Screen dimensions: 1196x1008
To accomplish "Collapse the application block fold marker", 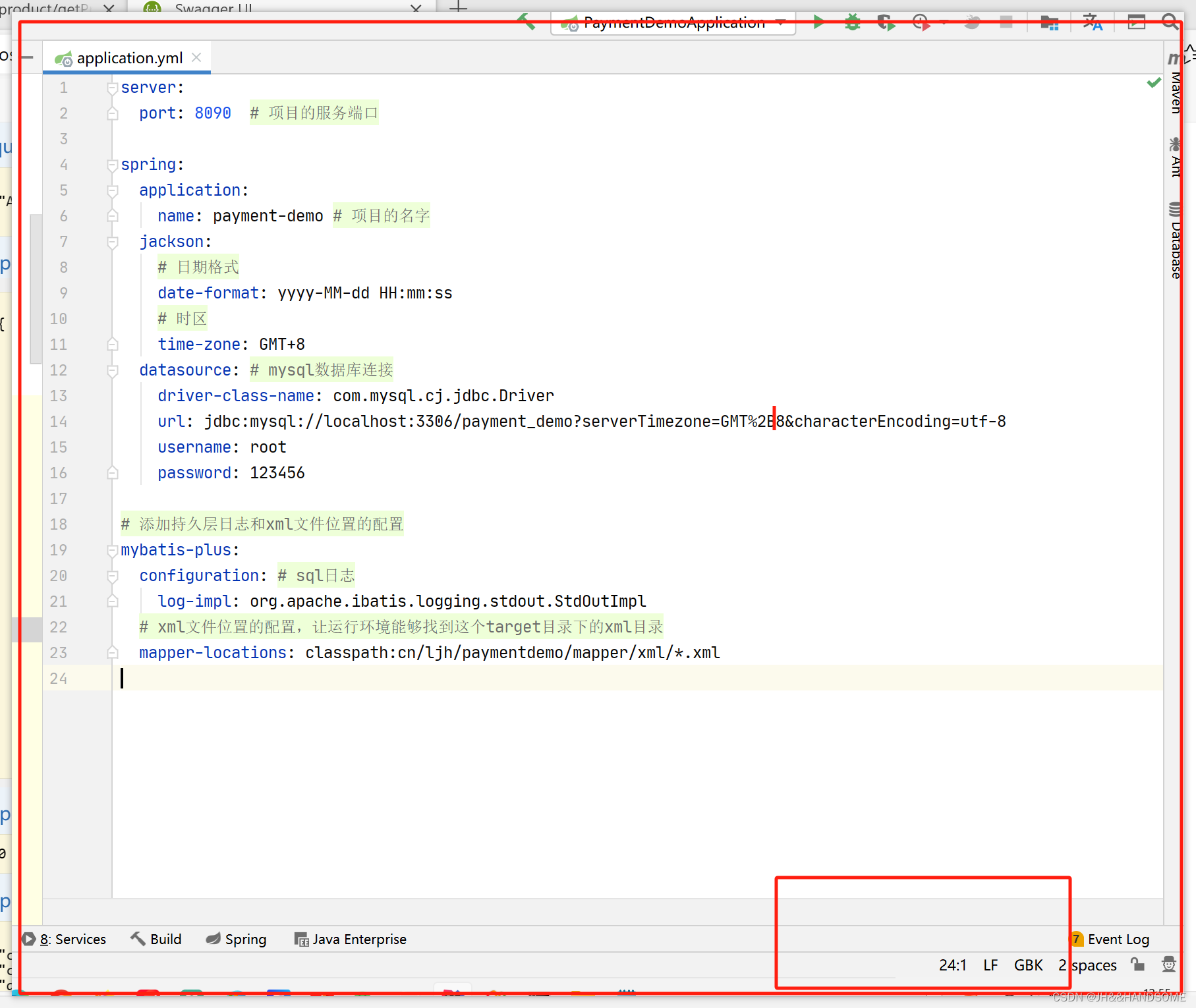I will coord(113,190).
